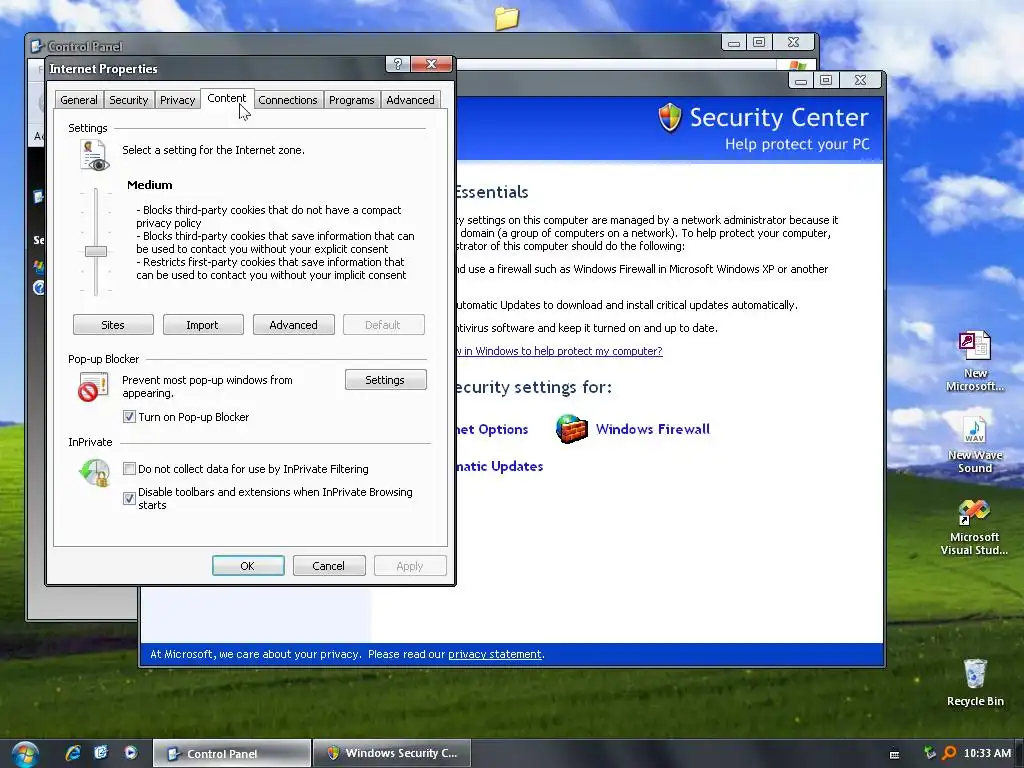Open the Recycle Bin on desktop

(974, 682)
